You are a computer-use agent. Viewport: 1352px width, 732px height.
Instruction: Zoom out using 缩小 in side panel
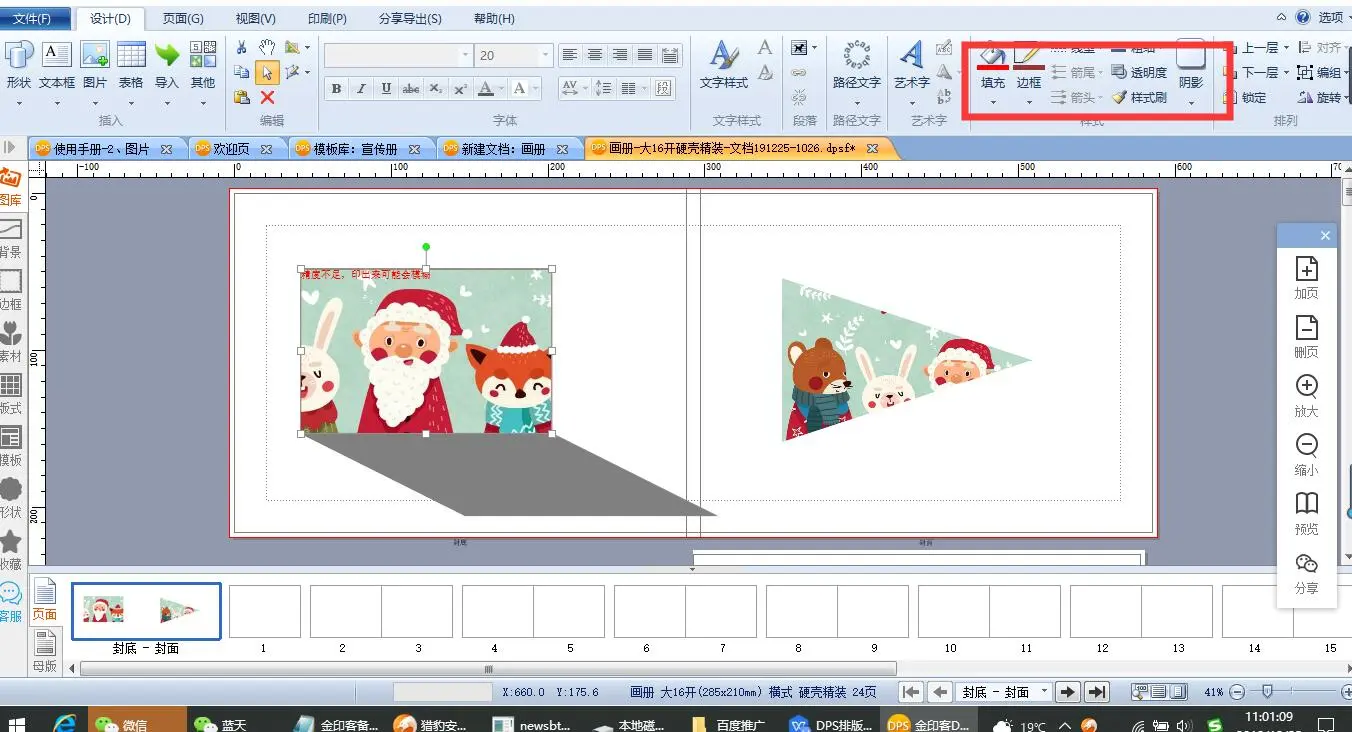click(x=1306, y=454)
